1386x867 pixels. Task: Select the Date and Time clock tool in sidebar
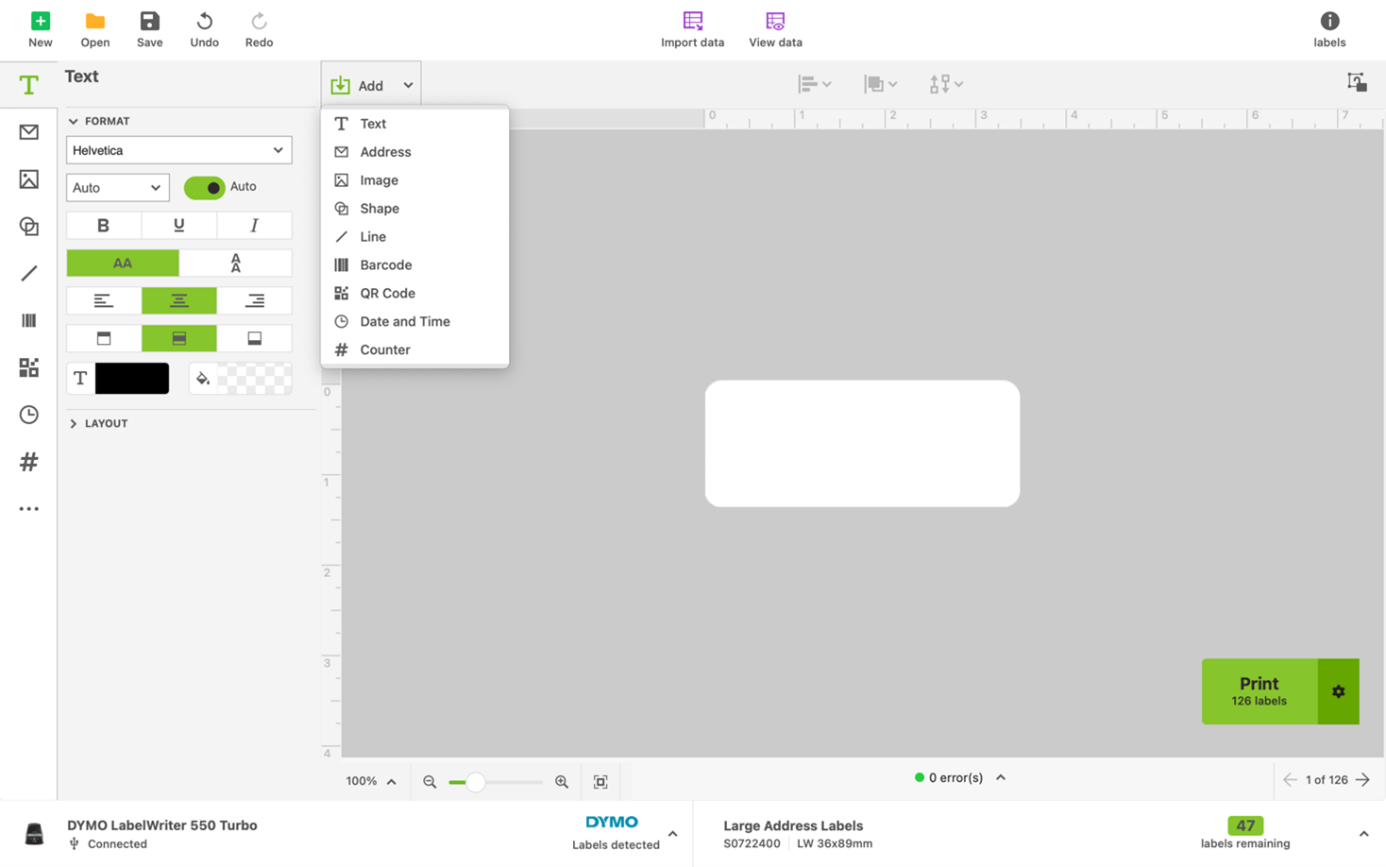[29, 414]
